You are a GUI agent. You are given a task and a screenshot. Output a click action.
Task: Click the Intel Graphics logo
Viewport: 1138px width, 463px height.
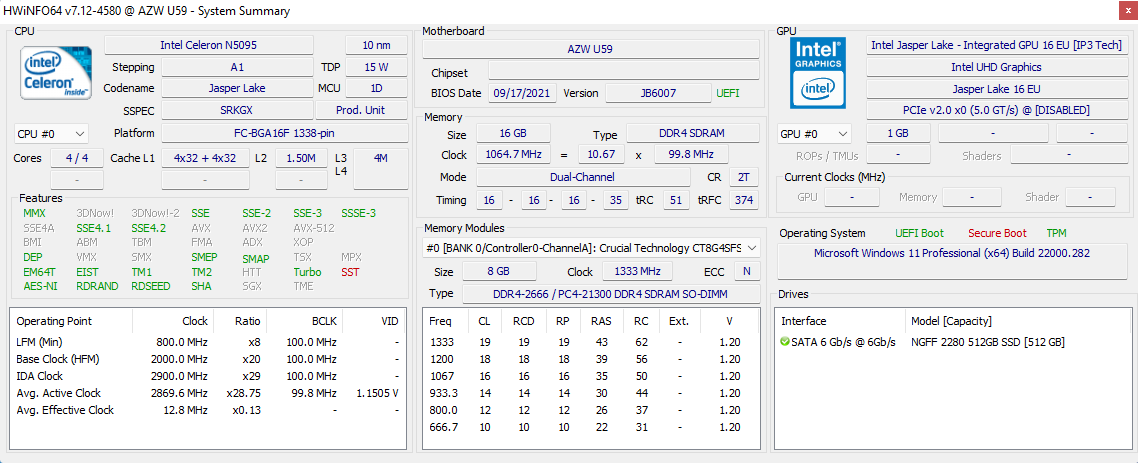(819, 73)
